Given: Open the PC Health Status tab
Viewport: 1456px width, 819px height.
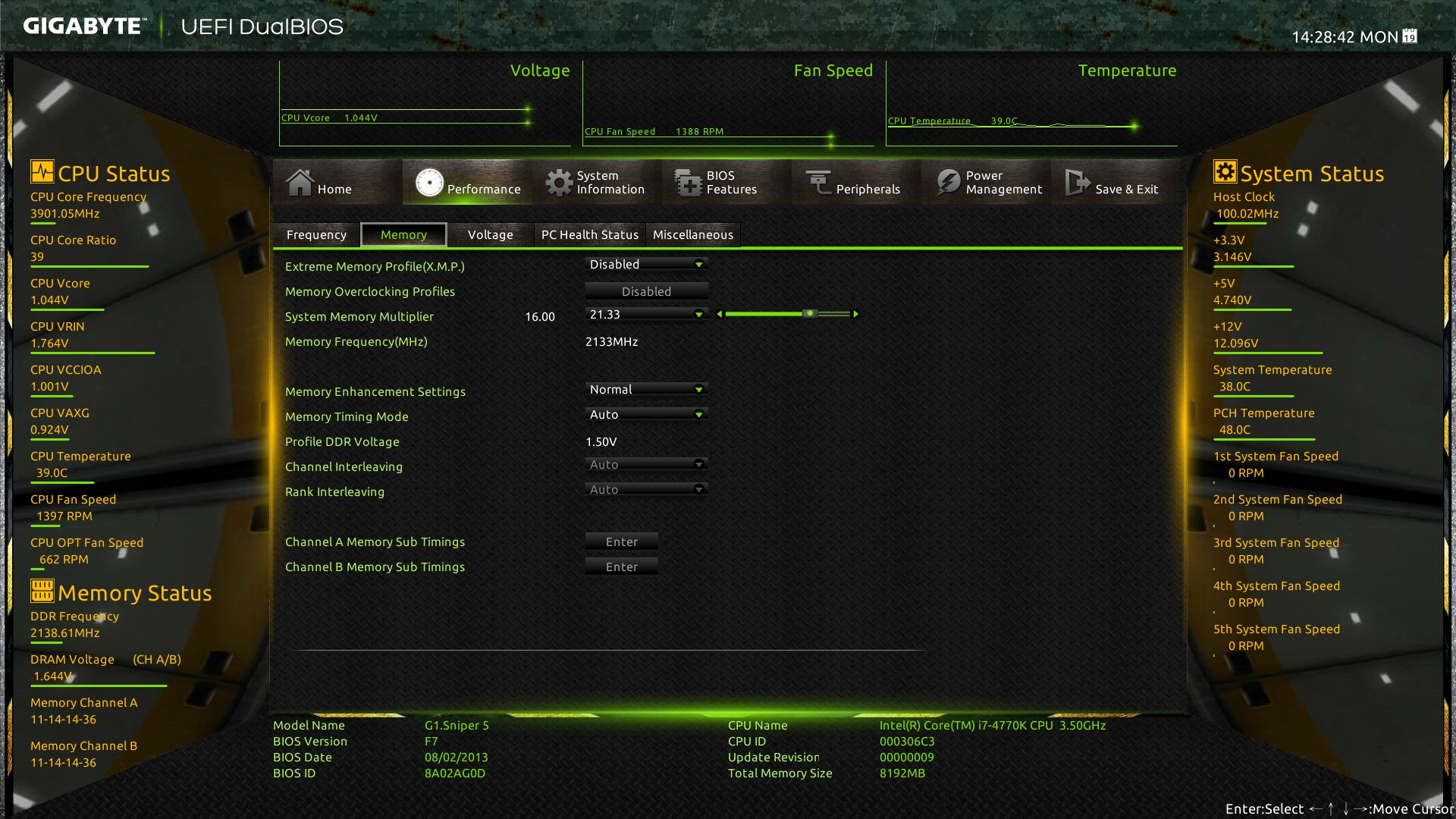Looking at the screenshot, I should click(x=590, y=234).
